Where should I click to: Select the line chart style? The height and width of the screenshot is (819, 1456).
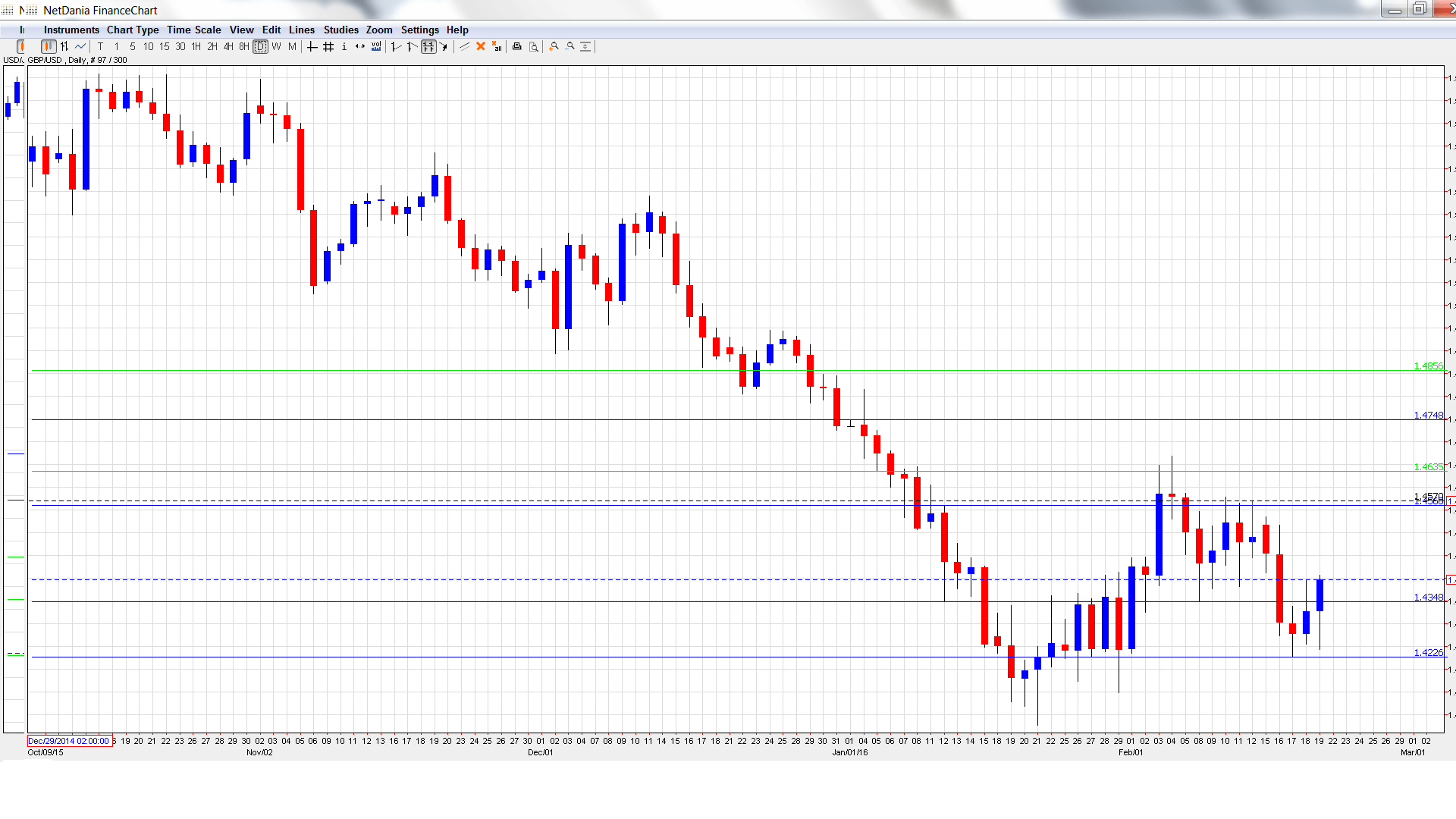pos(80,46)
